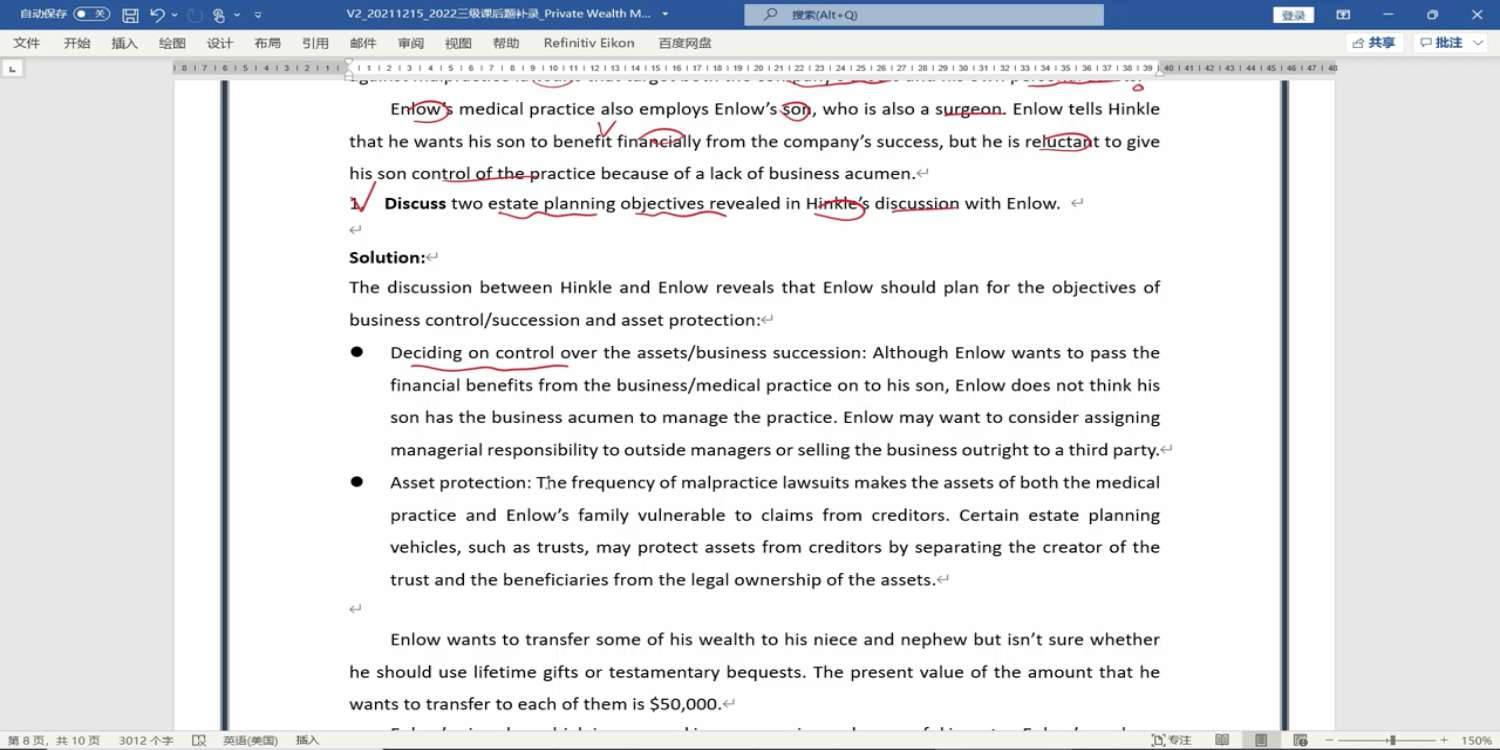Screen dimensions: 1500x750
Task: Switch to Print Layout view icon
Action: click(x=1261, y=740)
